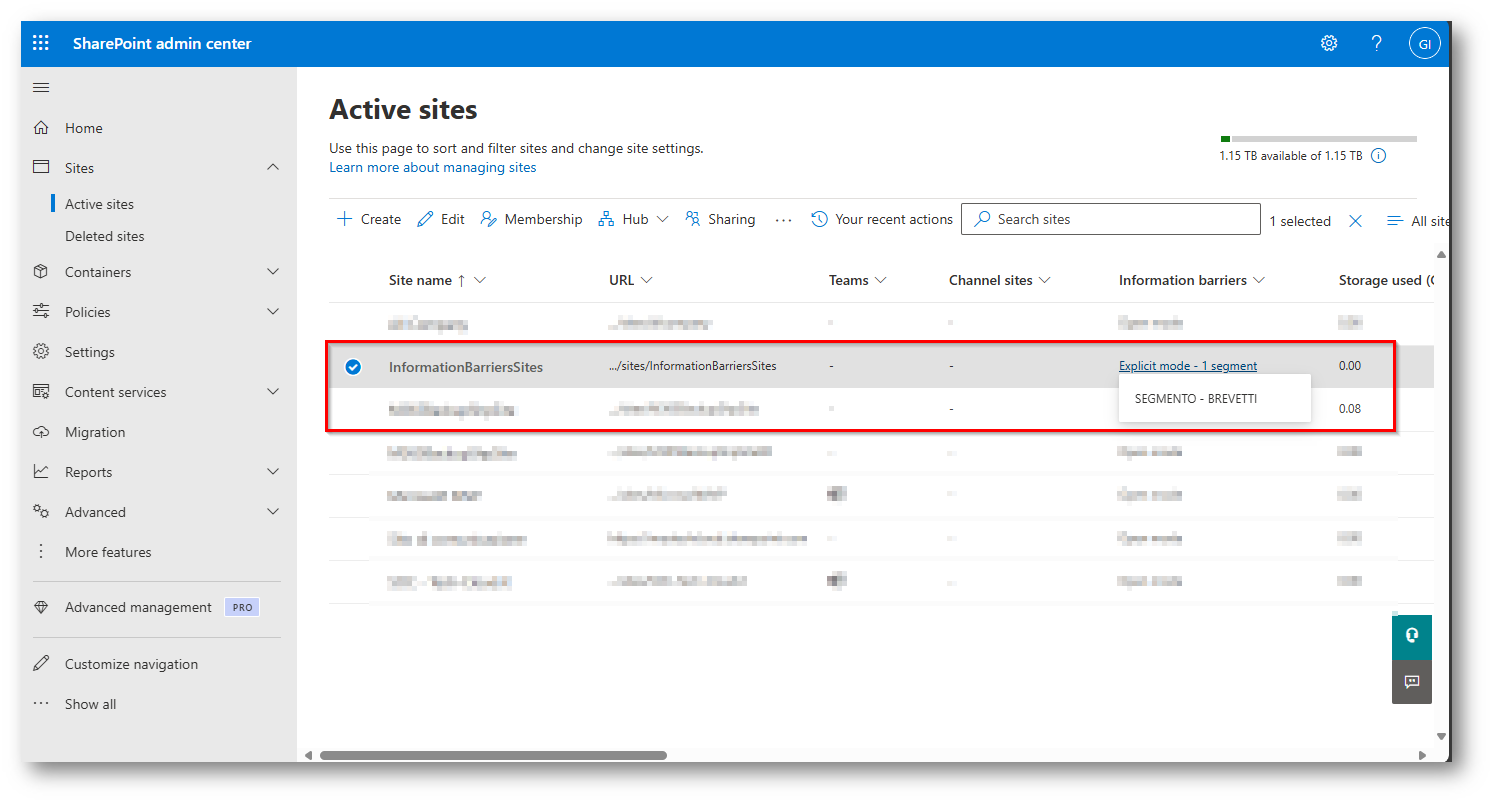
Task: Click the storage info circle icon
Action: (x=1378, y=156)
